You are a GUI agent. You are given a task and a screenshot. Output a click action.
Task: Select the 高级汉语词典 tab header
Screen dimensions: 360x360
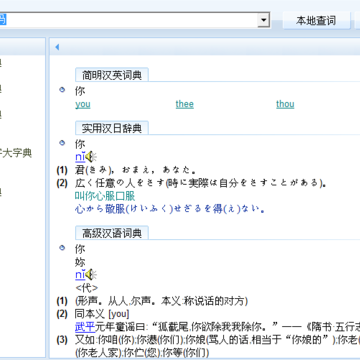(112, 233)
